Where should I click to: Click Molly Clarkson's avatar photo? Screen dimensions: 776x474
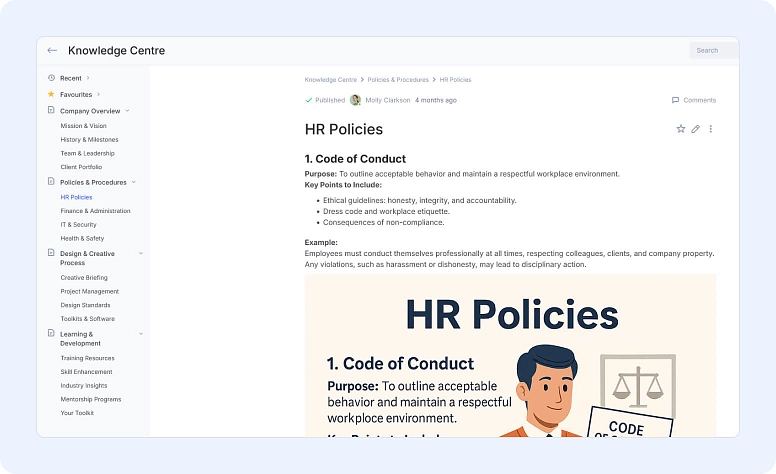point(355,100)
